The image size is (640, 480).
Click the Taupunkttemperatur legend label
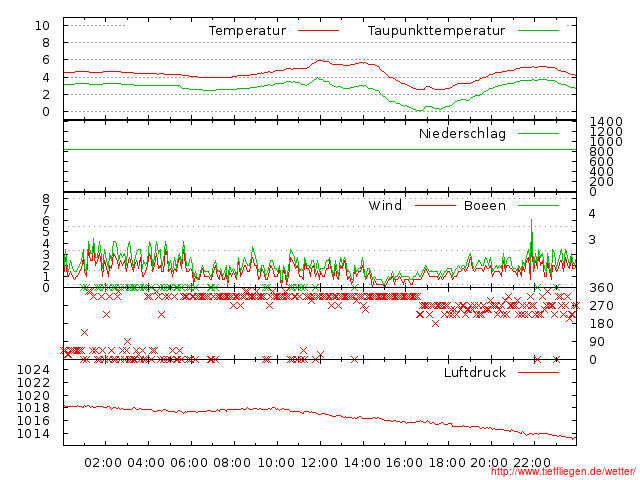436,31
